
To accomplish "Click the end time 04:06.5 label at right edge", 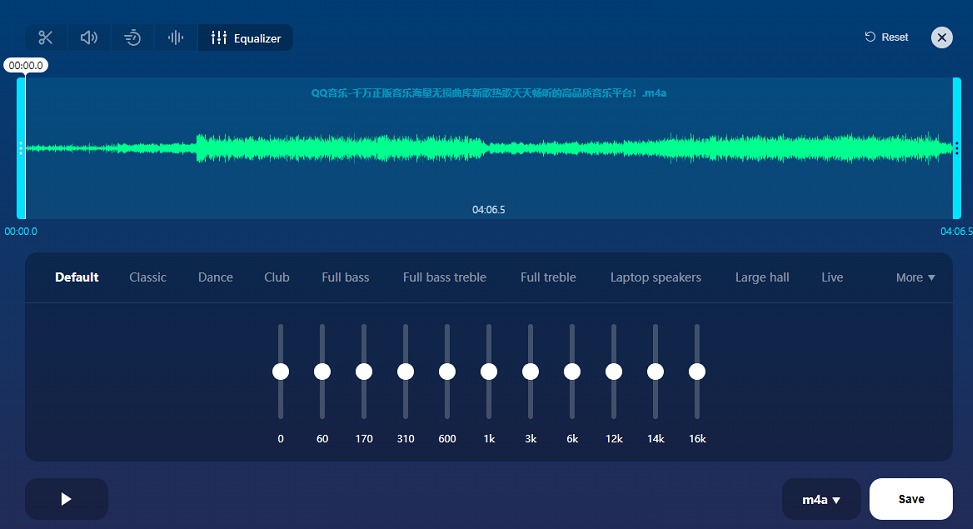I will 956,231.
